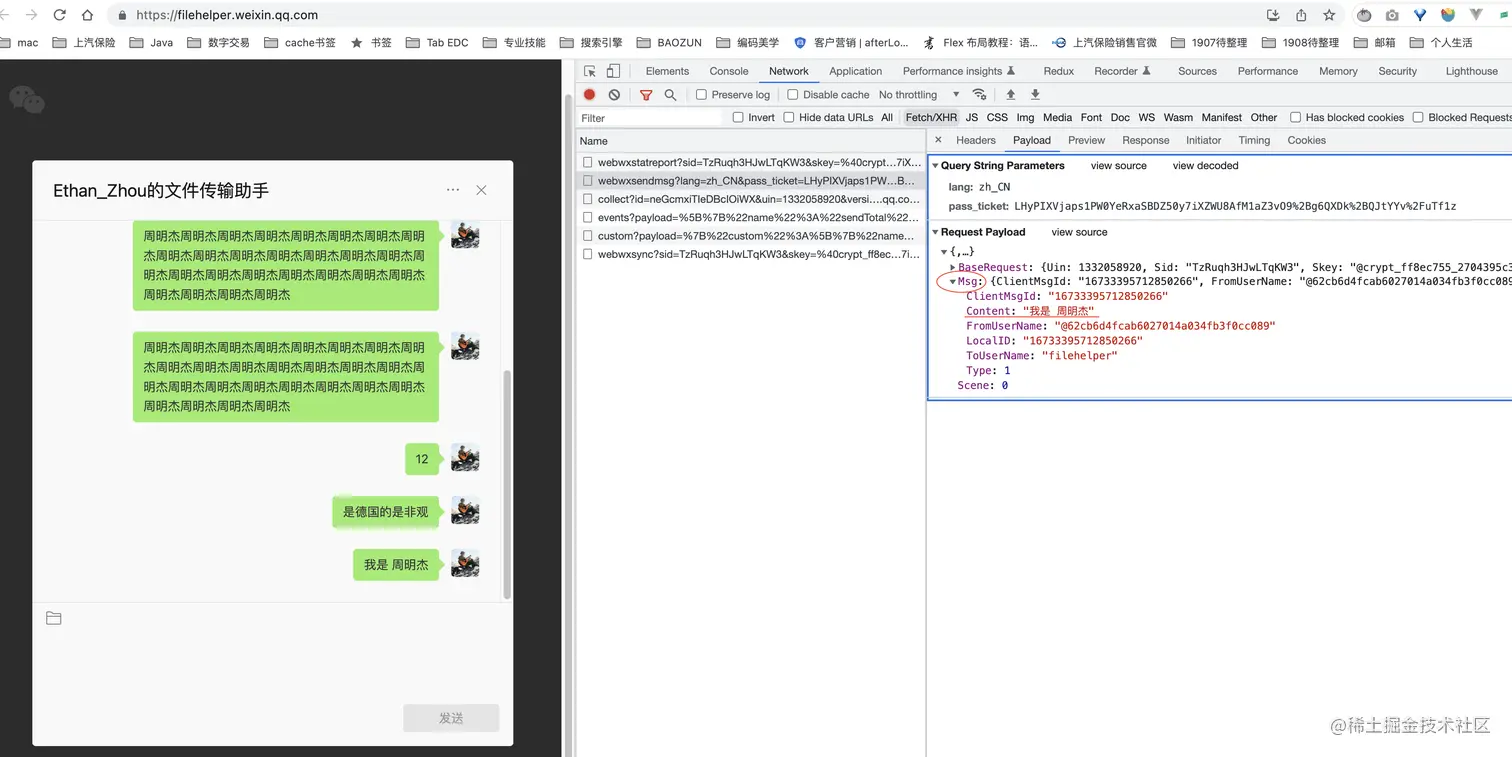Image resolution: width=1512 pixels, height=757 pixels.
Task: Open the network search magnifier
Action: point(670,95)
